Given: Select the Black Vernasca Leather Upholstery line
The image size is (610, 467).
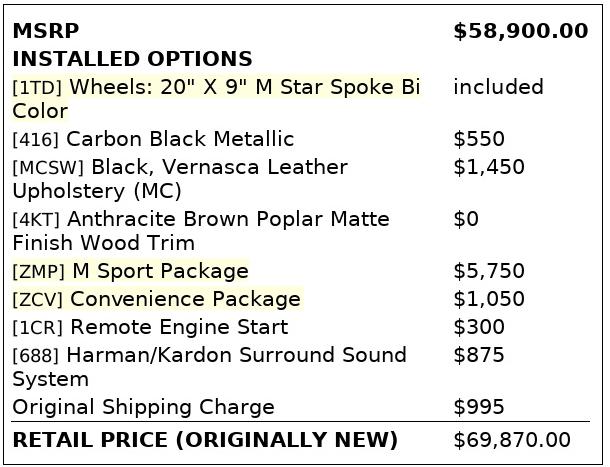Looking at the screenshot, I should click(x=180, y=179).
